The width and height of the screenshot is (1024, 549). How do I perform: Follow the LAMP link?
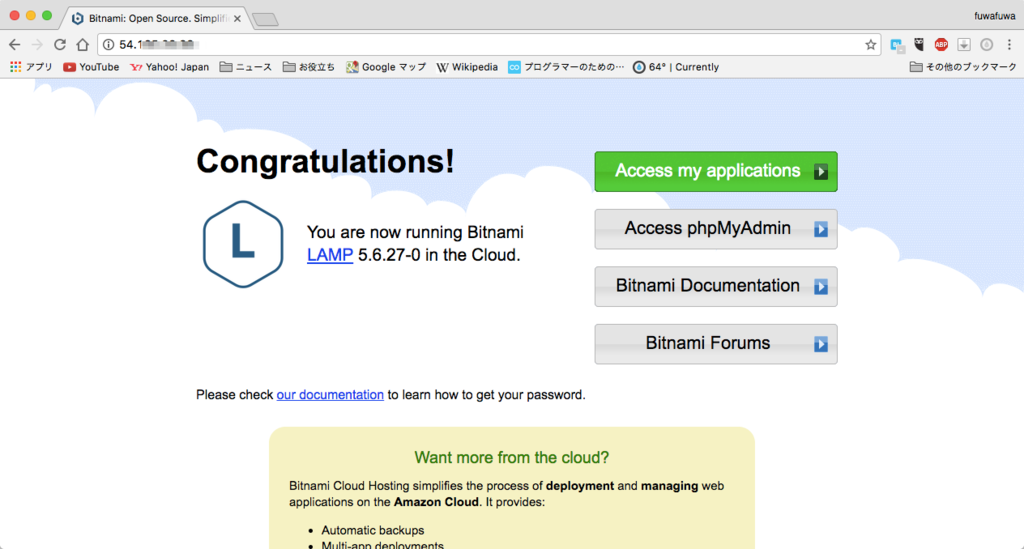(x=330, y=255)
